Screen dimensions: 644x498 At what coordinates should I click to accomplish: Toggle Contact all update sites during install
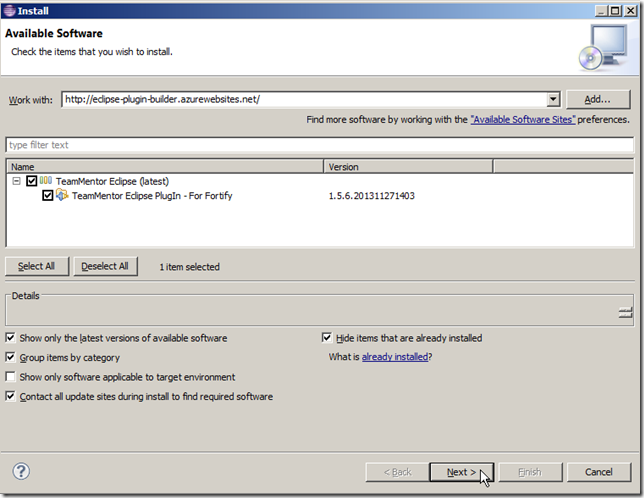pos(10,396)
